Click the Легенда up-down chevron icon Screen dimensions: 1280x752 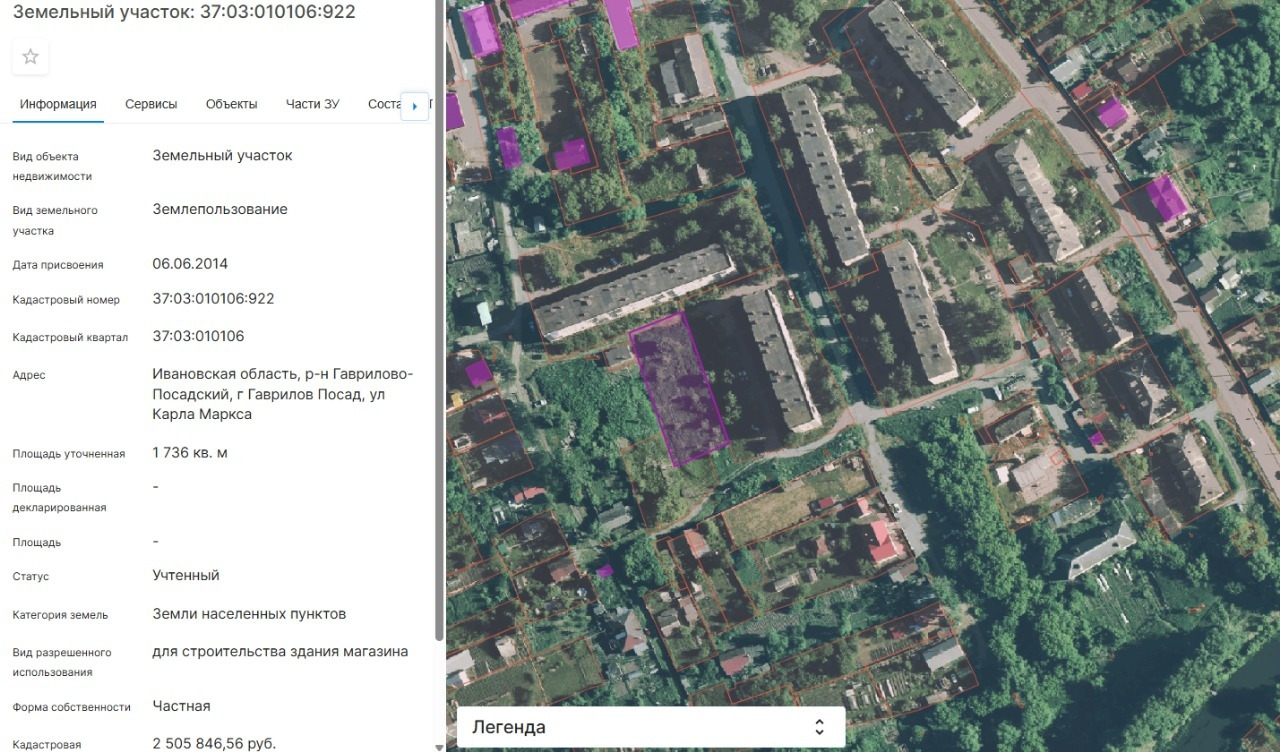819,727
